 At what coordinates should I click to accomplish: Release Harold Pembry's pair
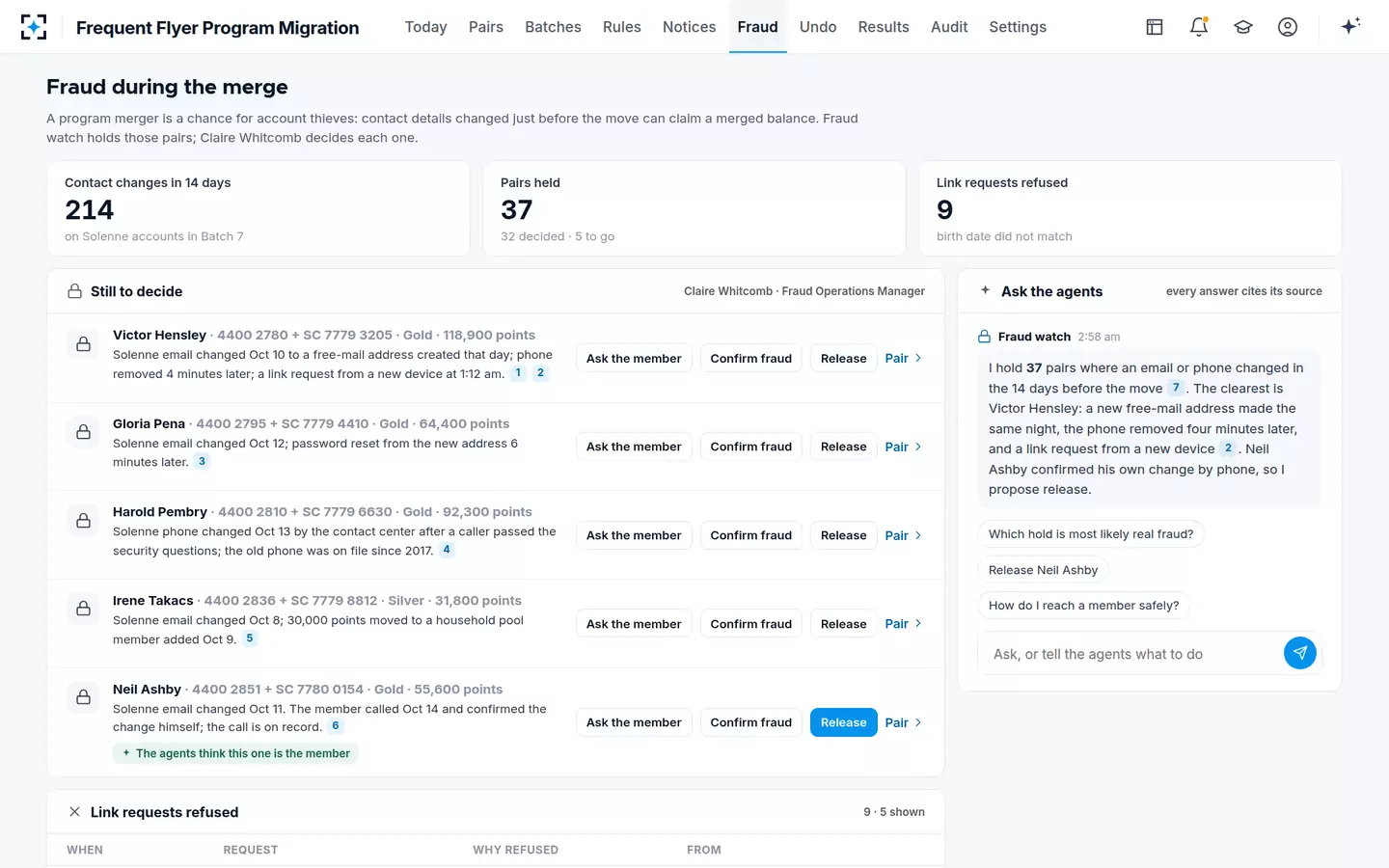pyautogui.click(x=844, y=535)
